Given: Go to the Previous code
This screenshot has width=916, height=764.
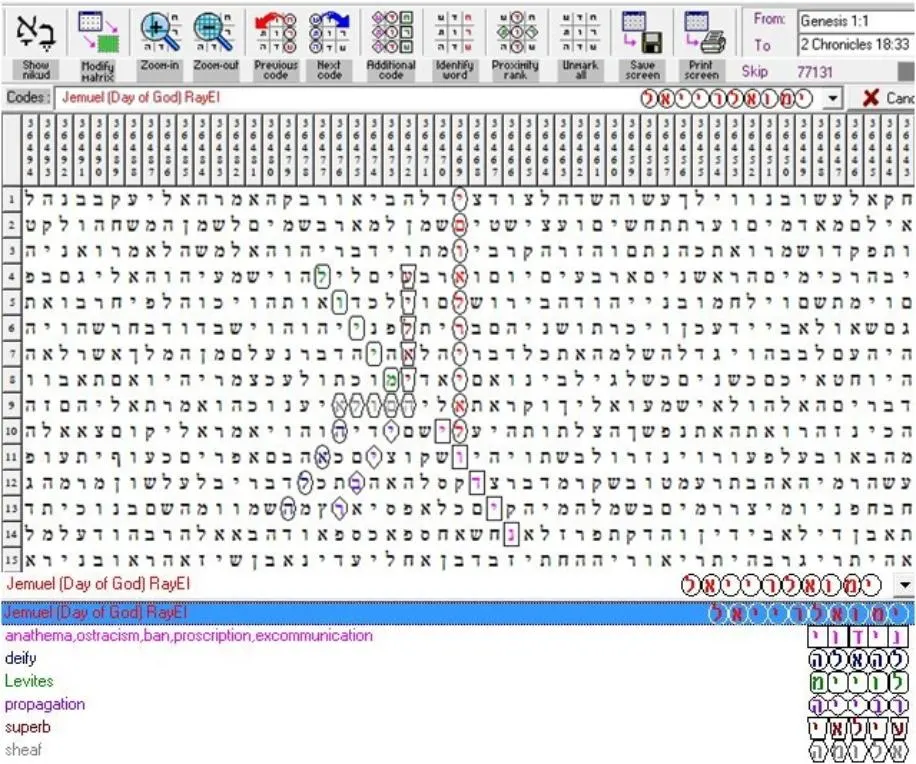Looking at the screenshot, I should coord(276,33).
